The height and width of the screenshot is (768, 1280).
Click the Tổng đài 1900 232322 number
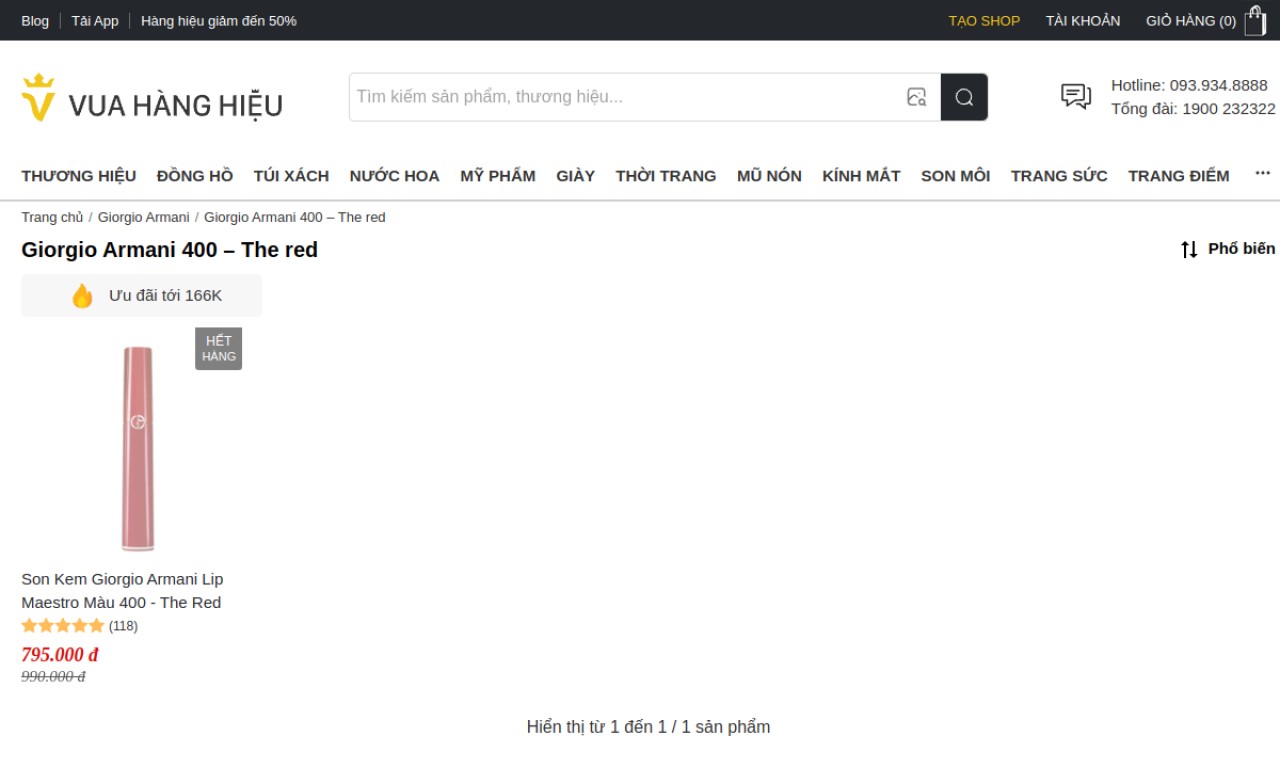pos(1193,109)
